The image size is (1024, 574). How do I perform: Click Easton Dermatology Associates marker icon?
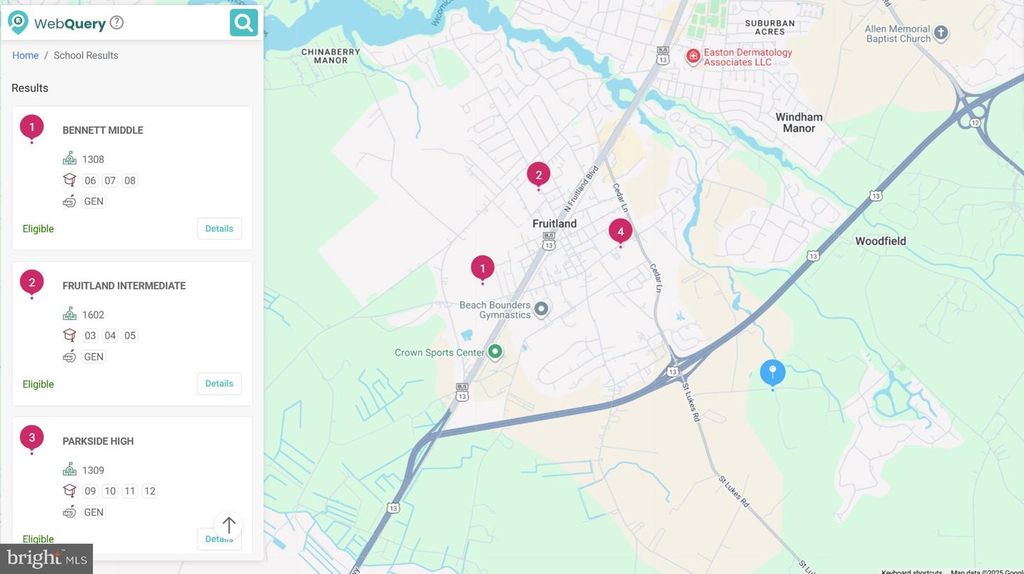click(x=692, y=57)
